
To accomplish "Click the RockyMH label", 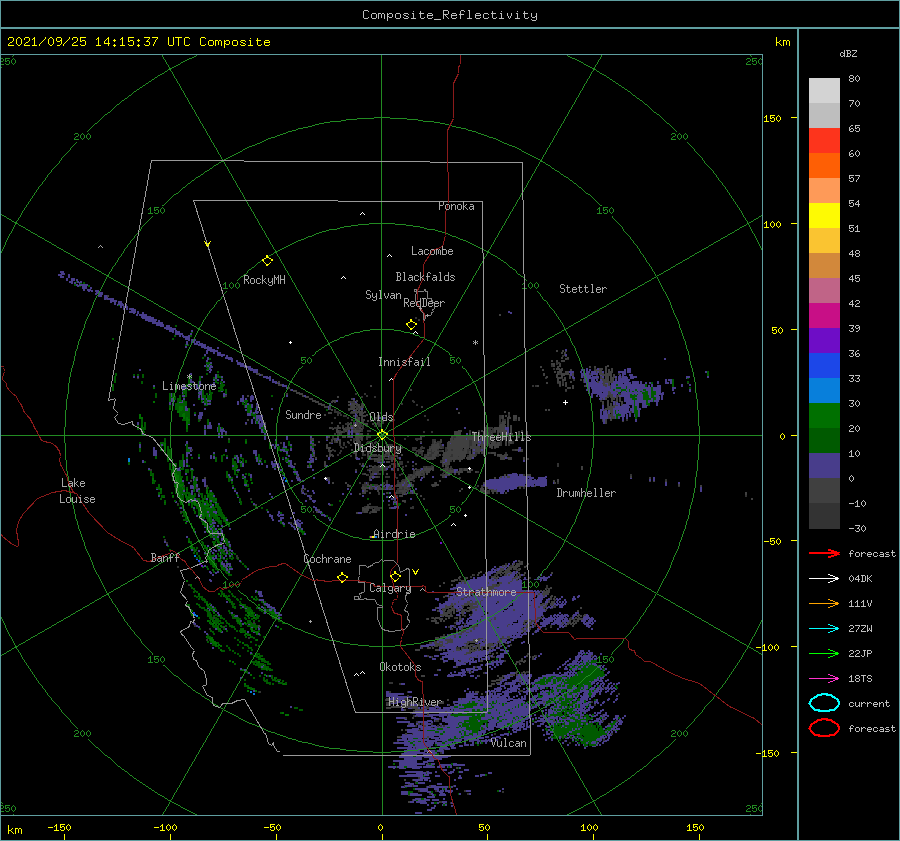I will pos(264,280).
